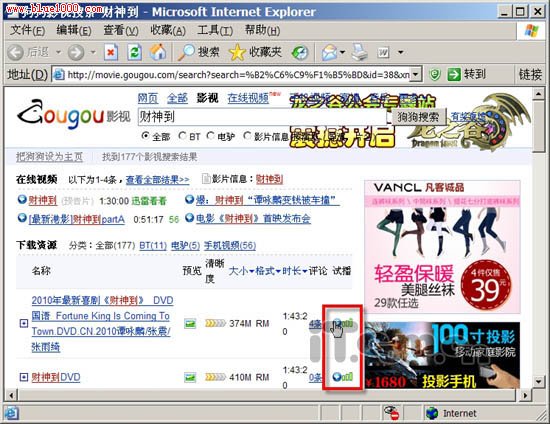Image resolution: width=550 pixels, height=424 pixels.
Task: Click the Gougou影视 logo
Action: [x=74, y=114]
